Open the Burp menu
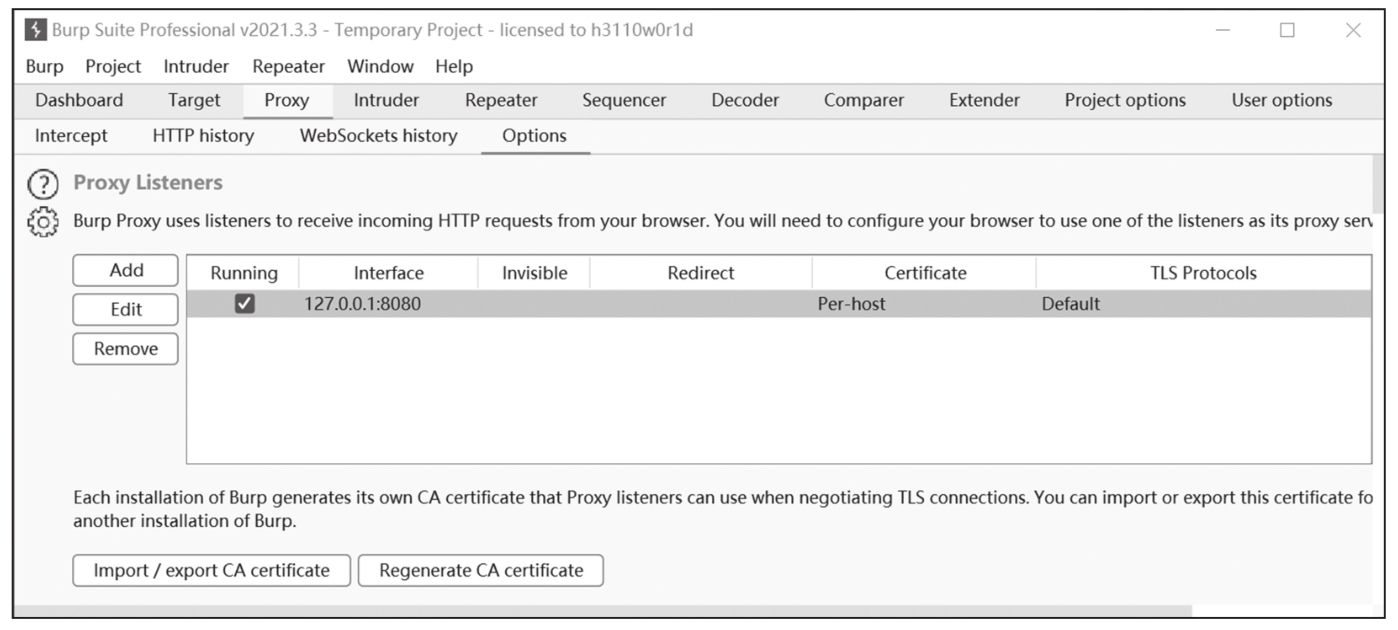This screenshot has height=630, width=1398. point(44,67)
